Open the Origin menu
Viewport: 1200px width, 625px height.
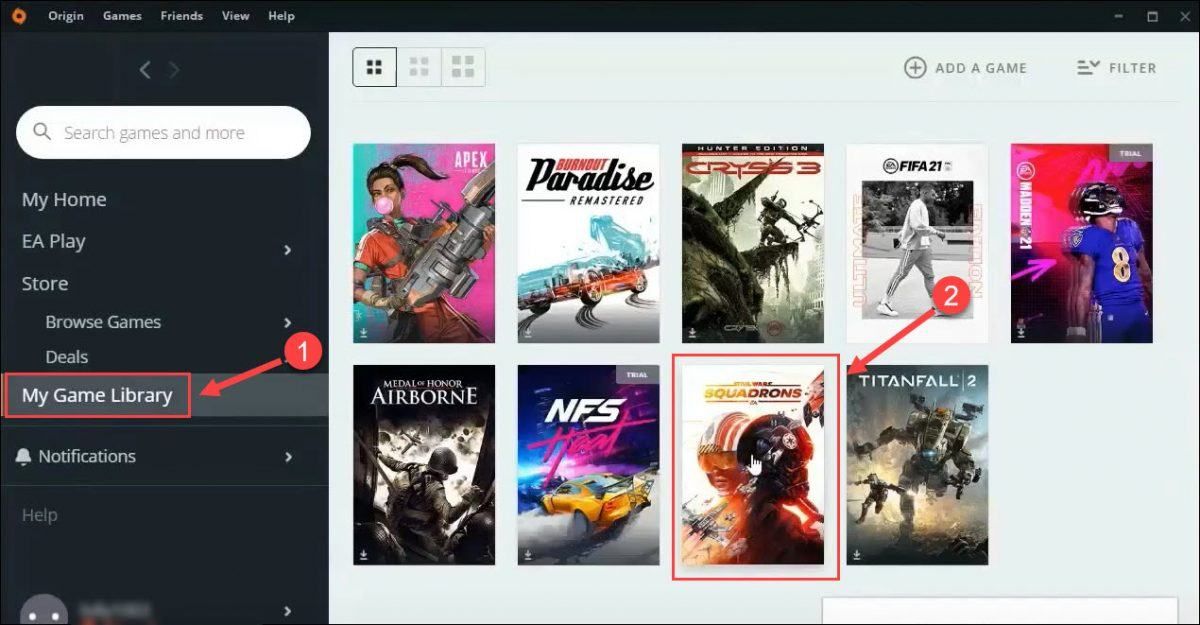pyautogui.click(x=66, y=16)
